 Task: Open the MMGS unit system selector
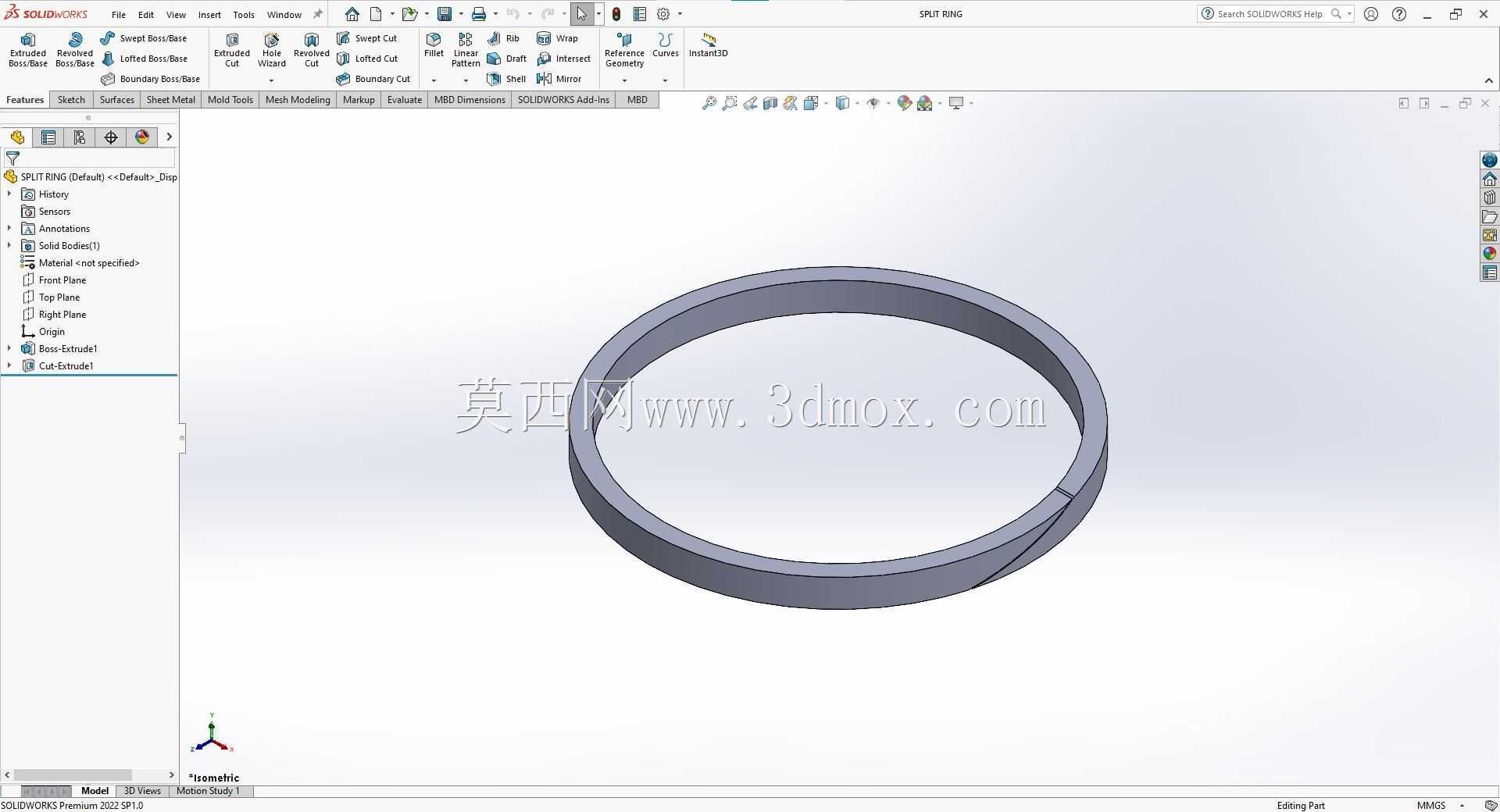(1441, 806)
